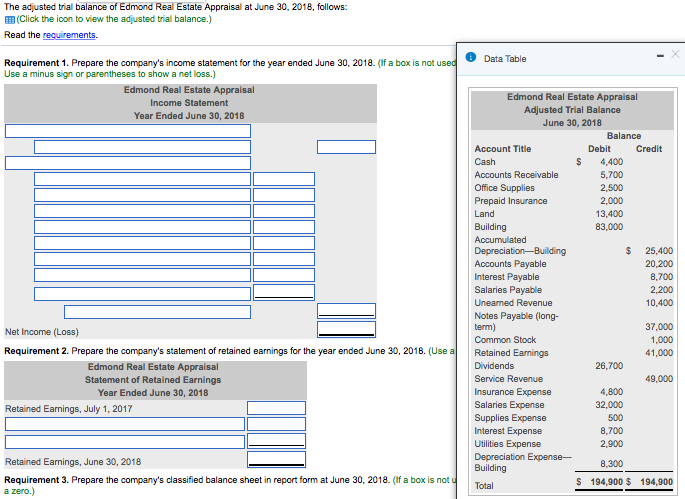685x499 pixels.
Task: Click the Data Table title text
Action: (x=505, y=59)
